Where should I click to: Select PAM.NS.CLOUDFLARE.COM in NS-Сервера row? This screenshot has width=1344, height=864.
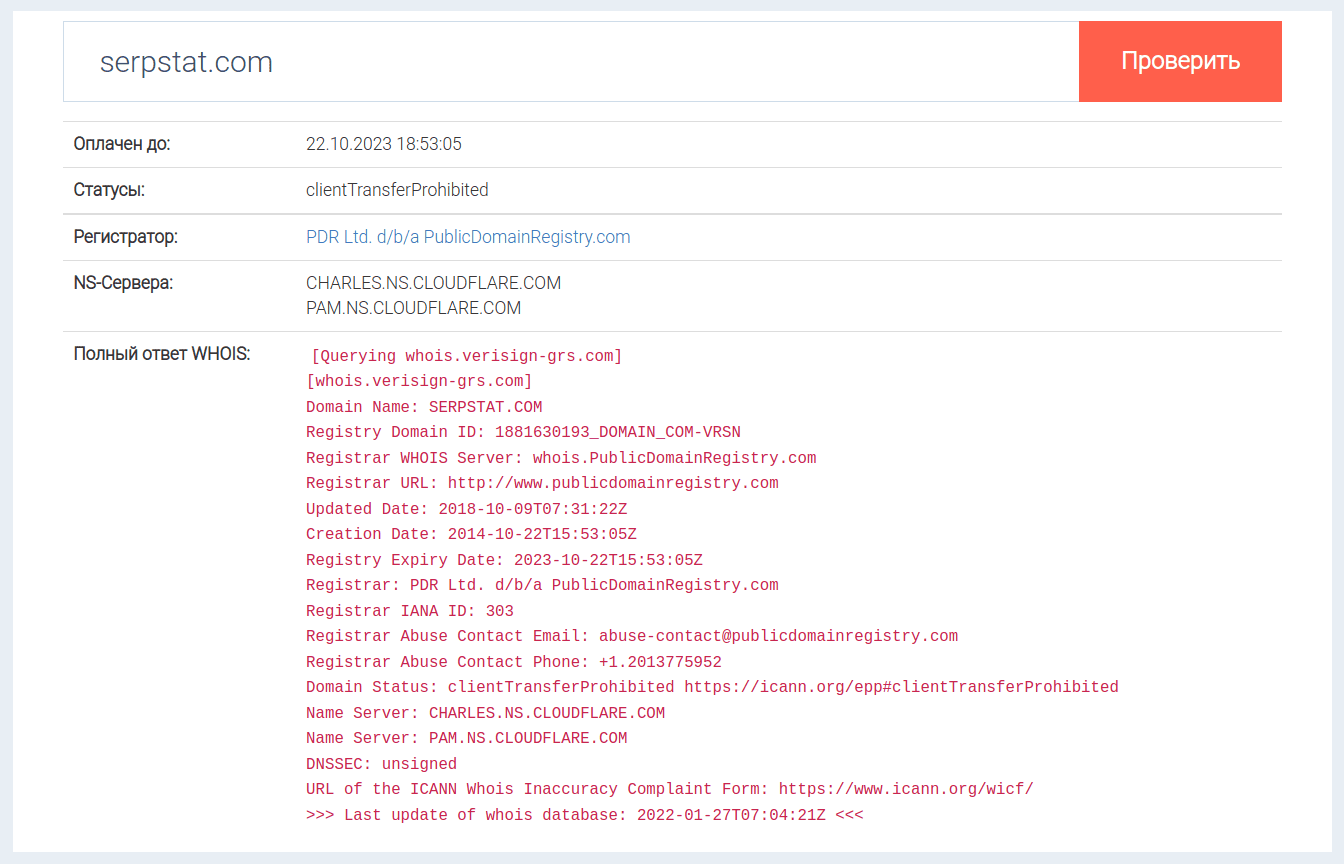point(413,308)
